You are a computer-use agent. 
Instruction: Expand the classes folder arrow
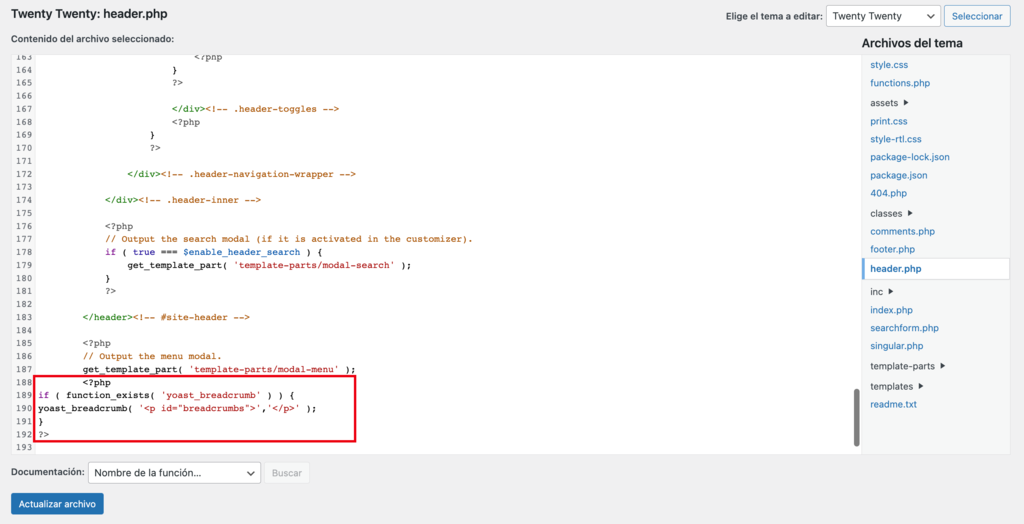coord(911,213)
